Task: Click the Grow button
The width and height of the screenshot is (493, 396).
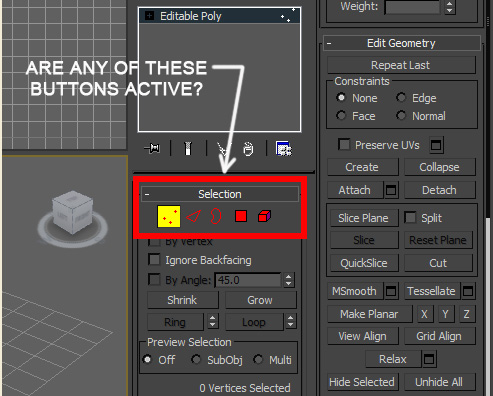Action: tap(261, 300)
